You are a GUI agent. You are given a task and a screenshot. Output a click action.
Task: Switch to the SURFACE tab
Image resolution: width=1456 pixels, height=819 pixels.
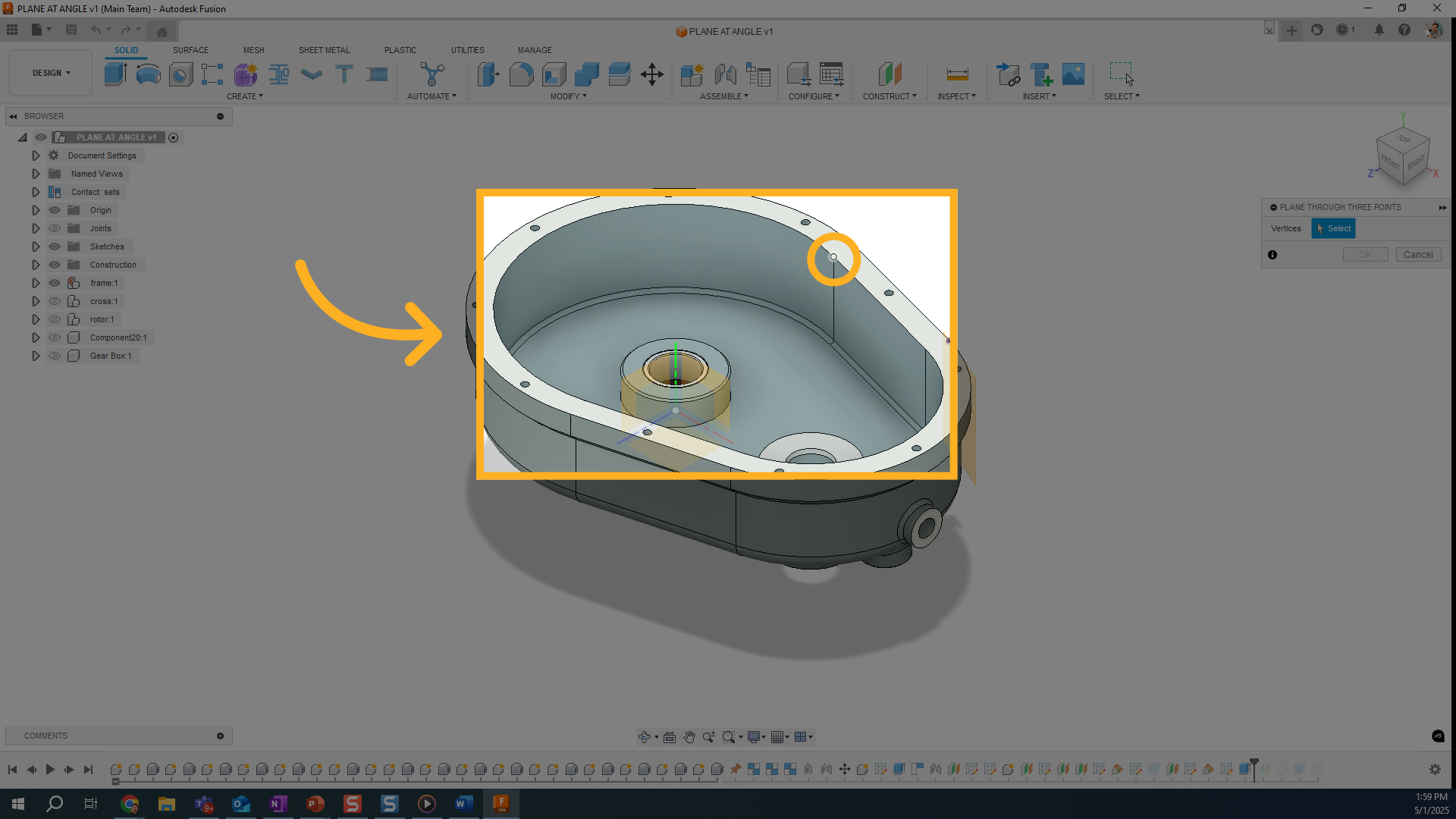coord(190,50)
